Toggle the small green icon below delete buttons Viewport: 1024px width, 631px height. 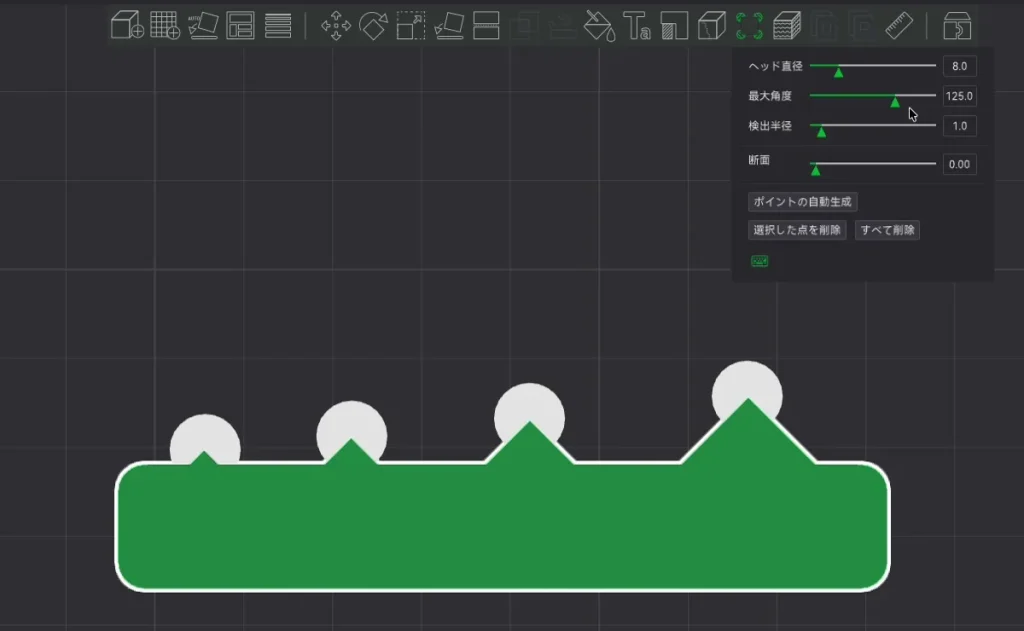[760, 261]
